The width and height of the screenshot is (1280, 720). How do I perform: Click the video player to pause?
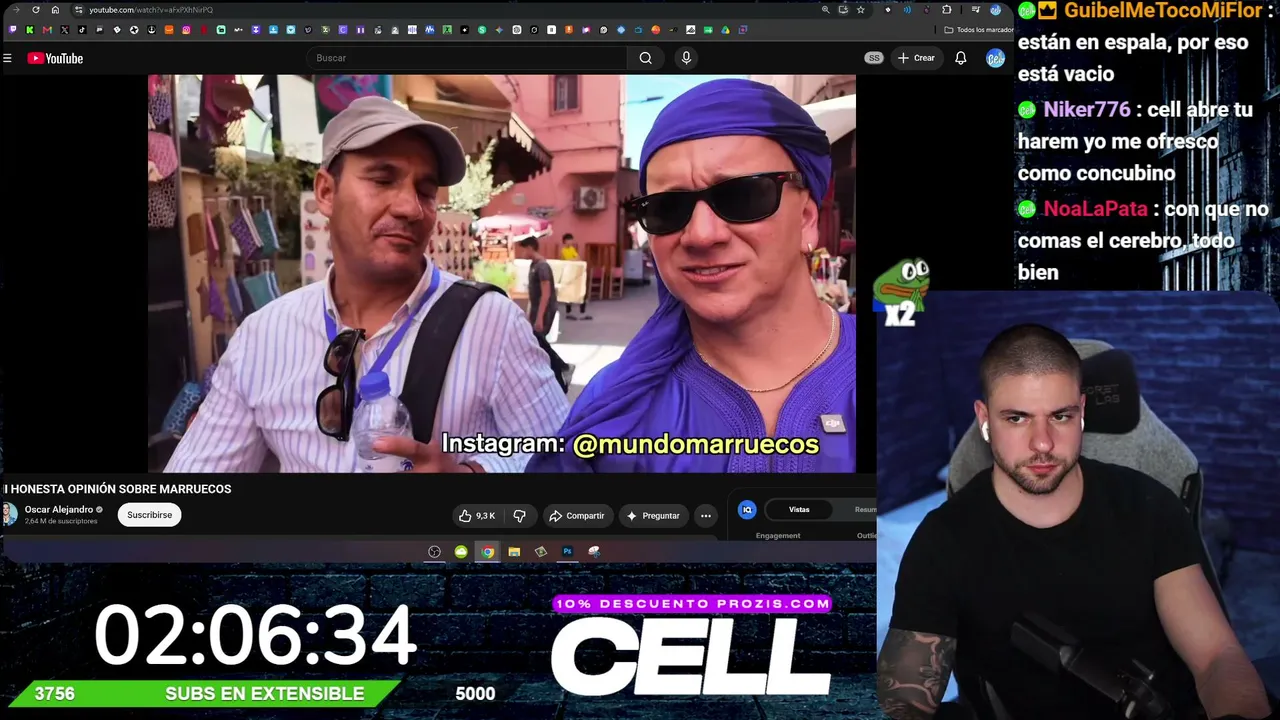pyautogui.click(x=502, y=273)
